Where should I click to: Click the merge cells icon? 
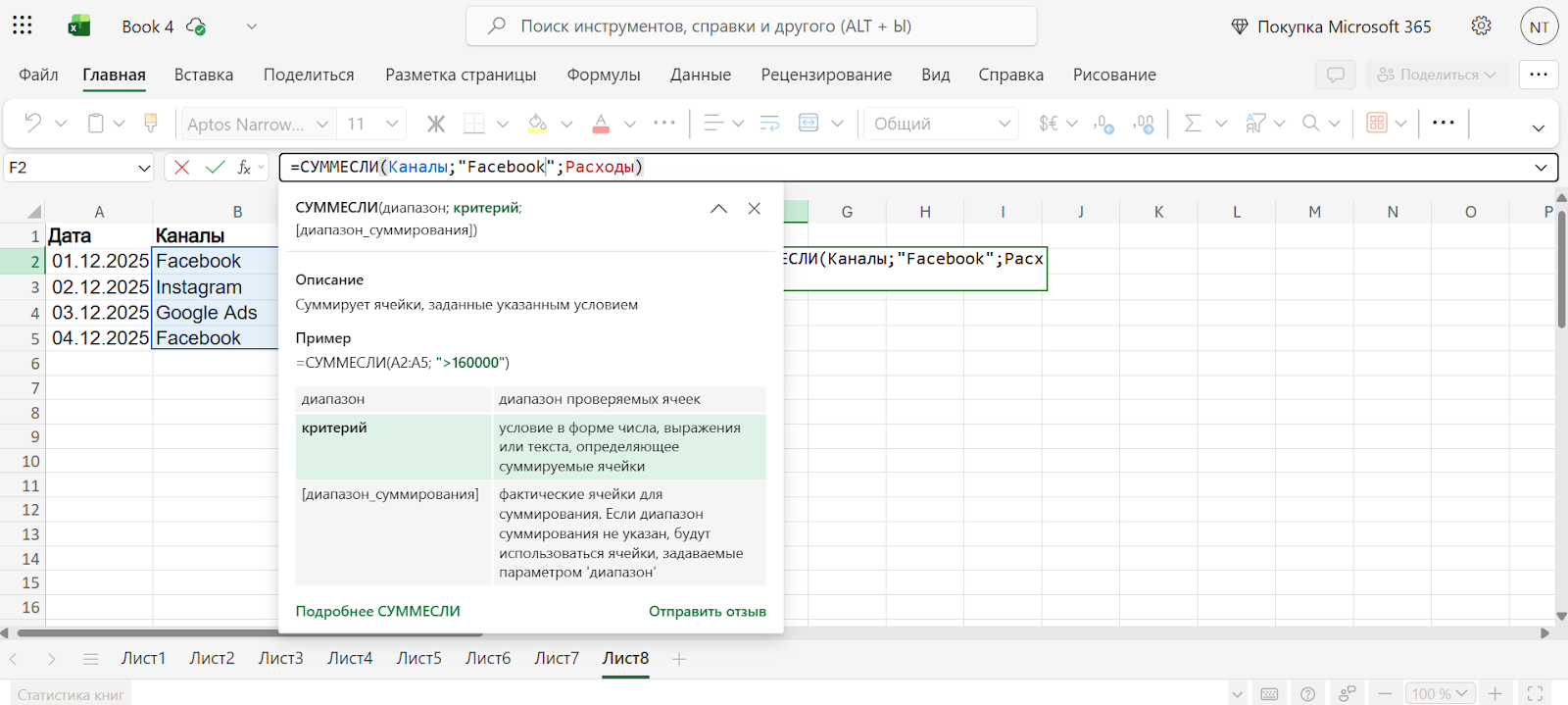[x=808, y=124]
